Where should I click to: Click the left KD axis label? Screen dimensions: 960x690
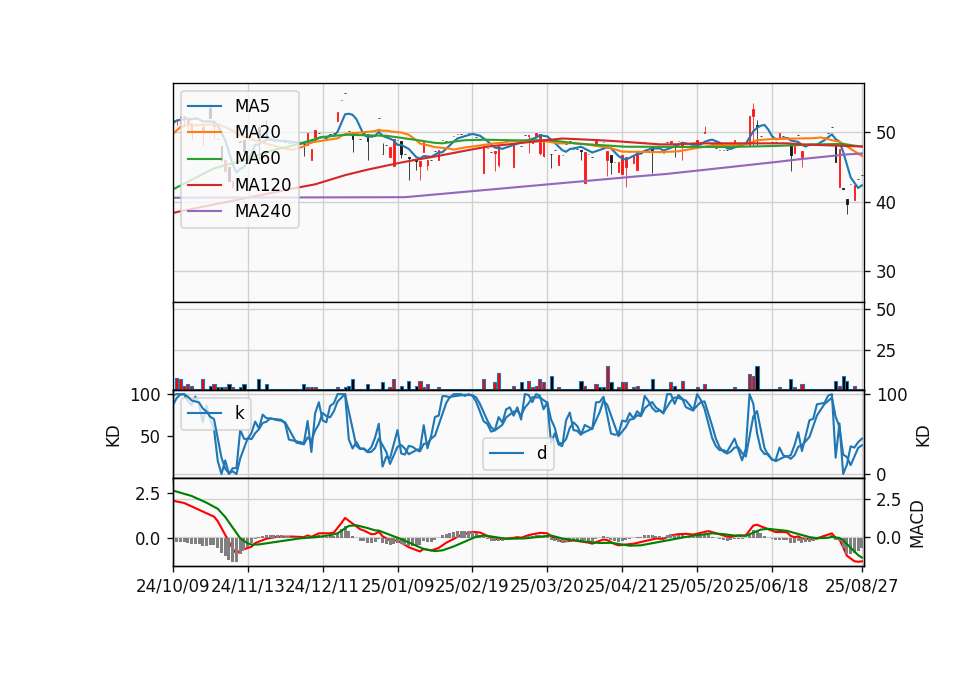113,436
